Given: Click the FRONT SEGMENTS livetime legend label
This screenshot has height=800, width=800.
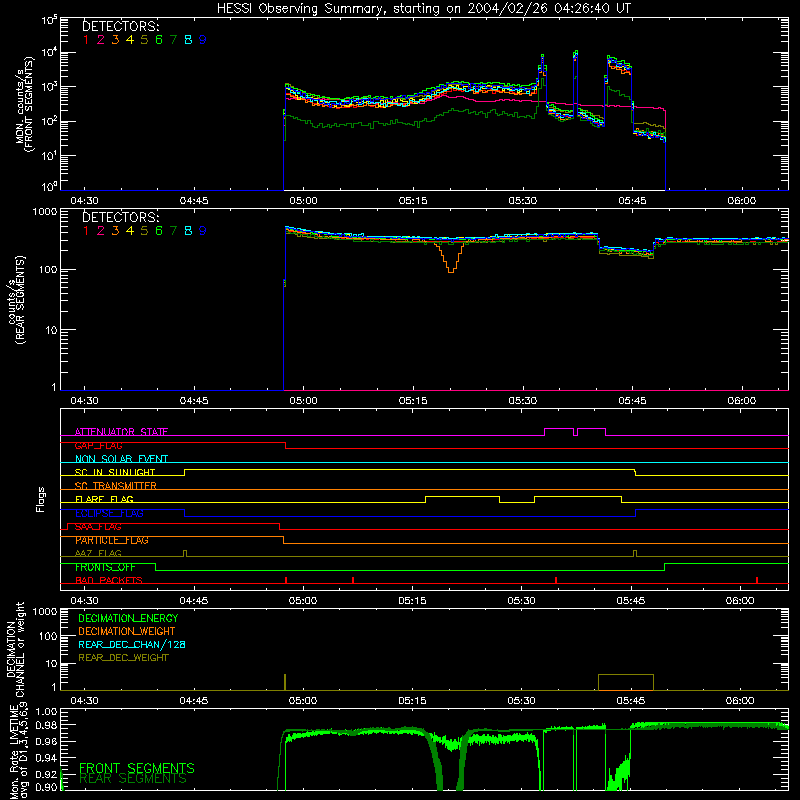Looking at the screenshot, I should (137, 768).
